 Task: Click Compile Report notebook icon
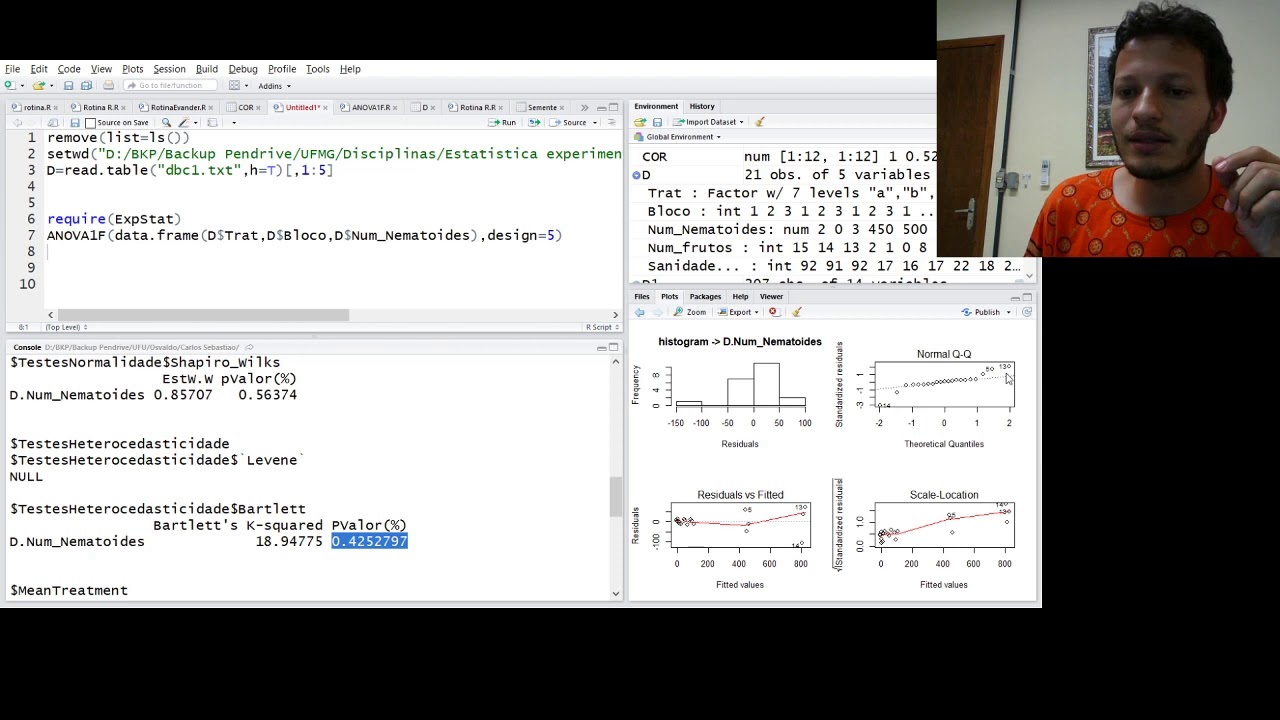[212, 122]
